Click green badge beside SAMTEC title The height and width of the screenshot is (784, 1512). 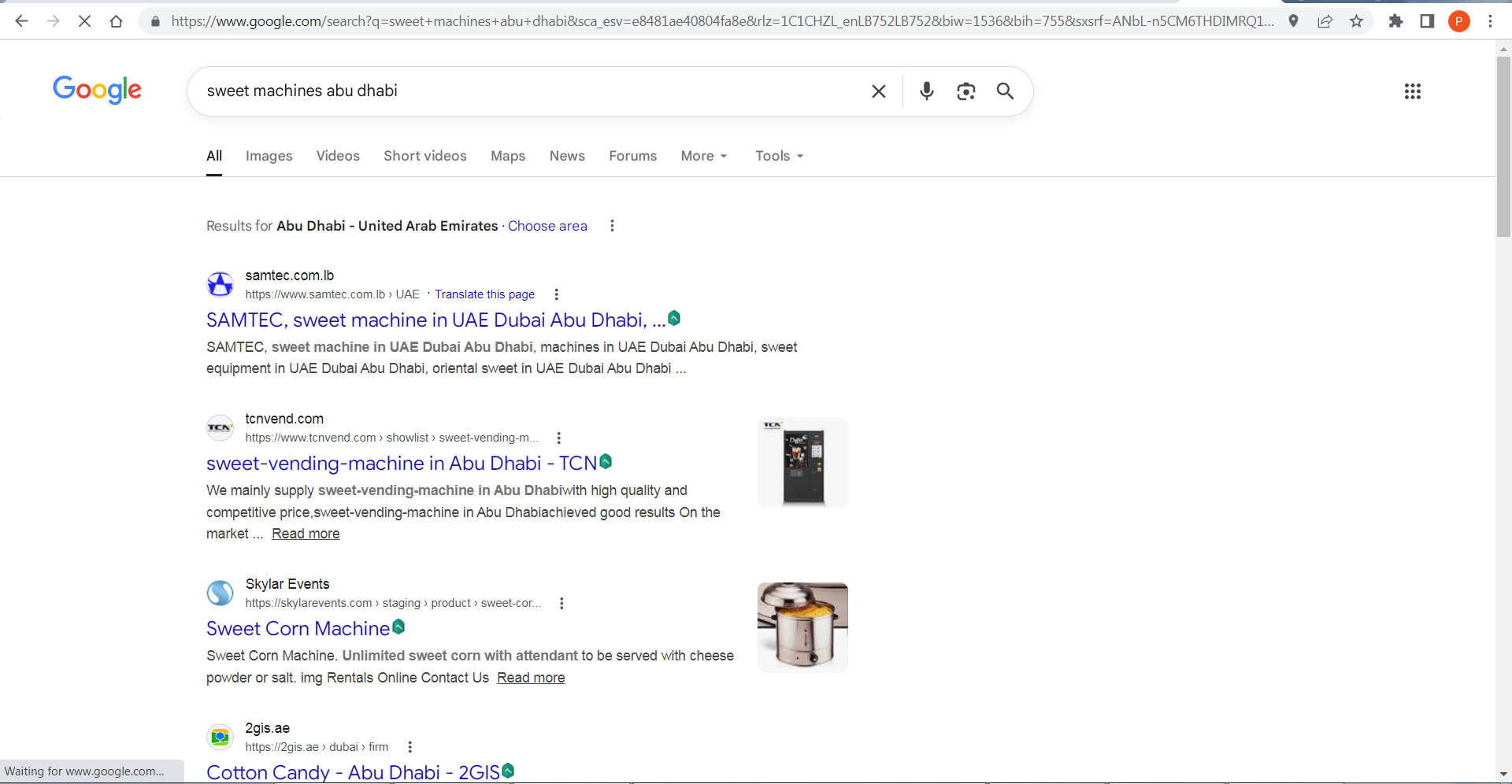[674, 318]
